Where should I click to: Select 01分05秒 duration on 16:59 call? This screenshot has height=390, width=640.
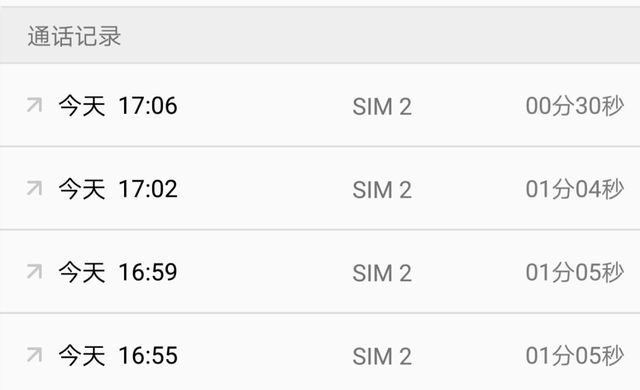point(575,273)
